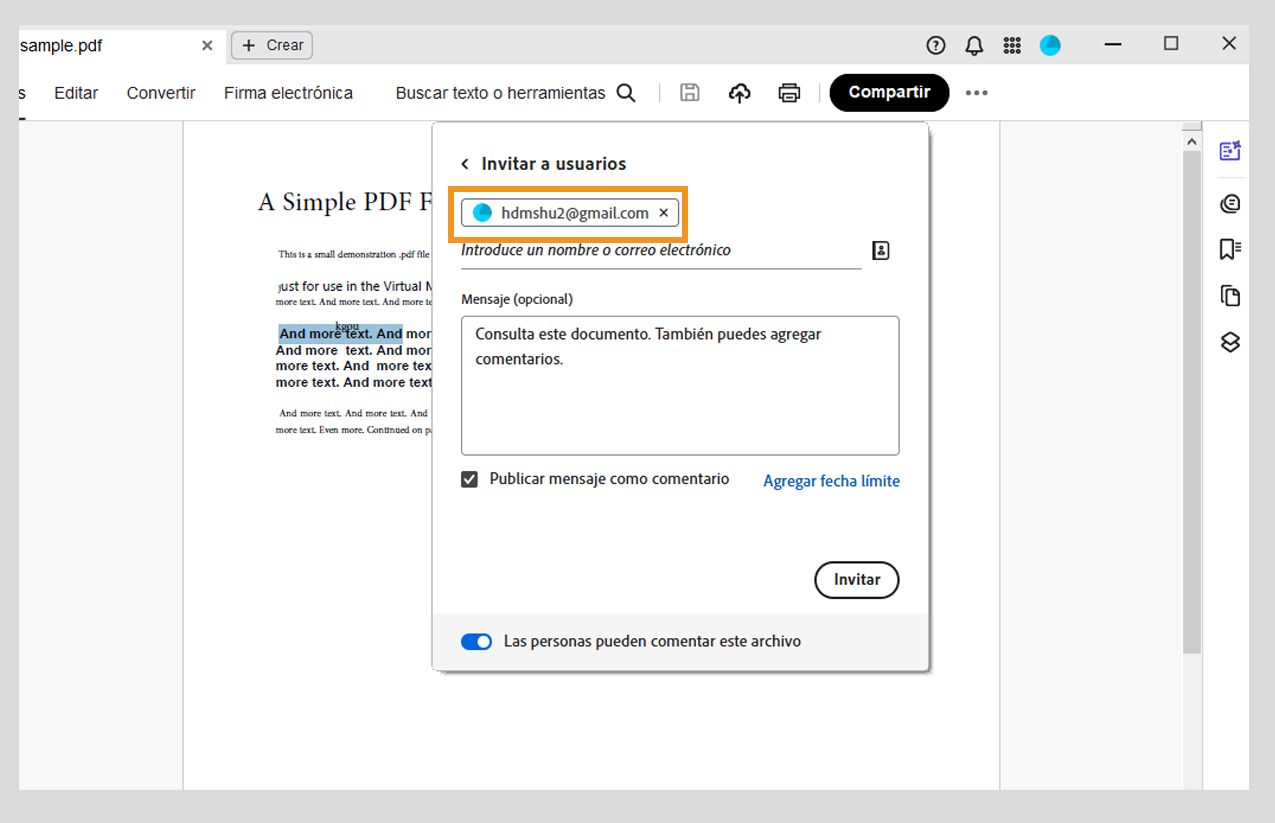Image resolution: width=1275 pixels, height=823 pixels.
Task: Go back with the Invitar a usuarios chevron
Action: pos(464,163)
